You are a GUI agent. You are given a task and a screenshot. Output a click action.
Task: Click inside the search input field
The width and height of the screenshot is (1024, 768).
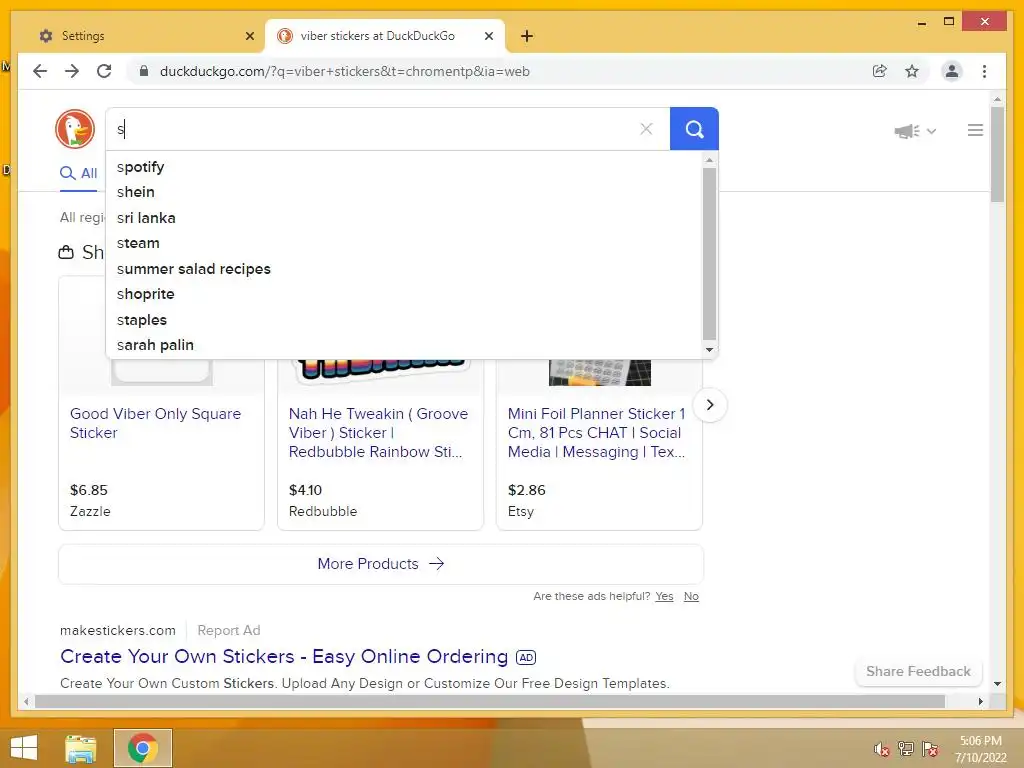point(372,129)
